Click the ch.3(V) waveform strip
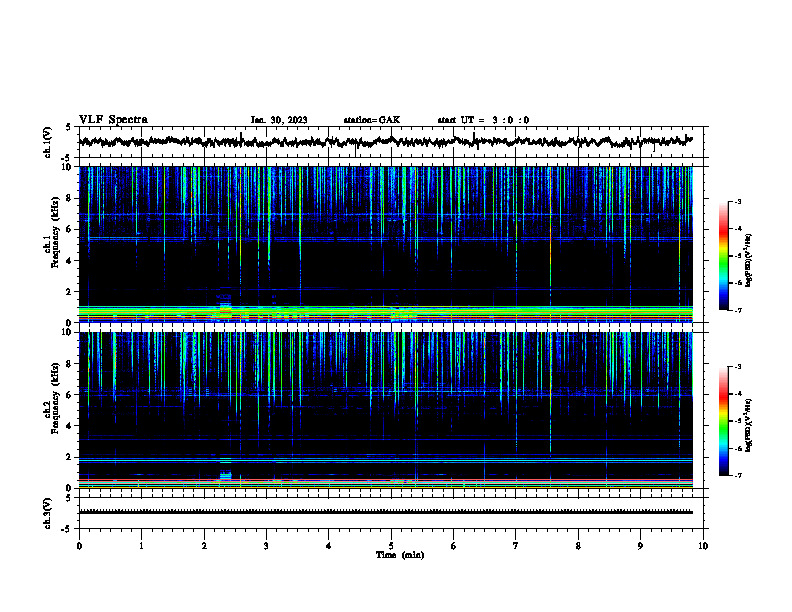792x612 pixels. [385, 512]
